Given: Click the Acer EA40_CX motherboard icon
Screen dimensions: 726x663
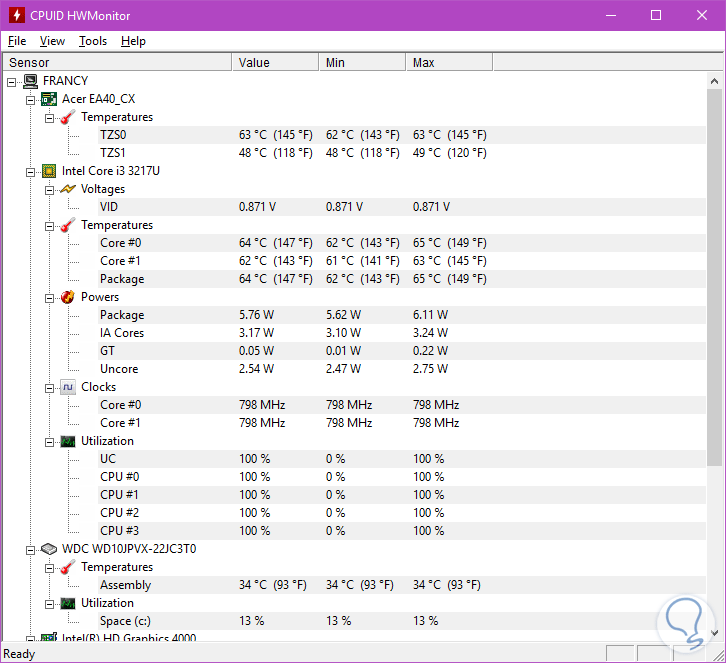Looking at the screenshot, I should (49, 99).
